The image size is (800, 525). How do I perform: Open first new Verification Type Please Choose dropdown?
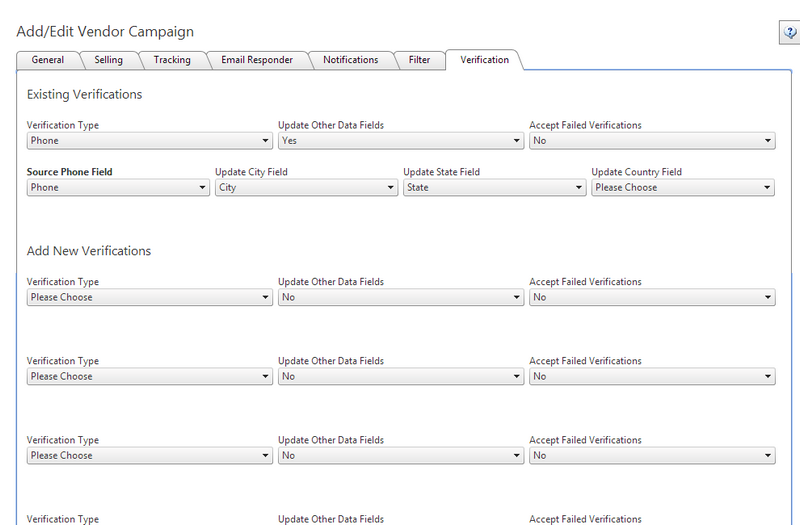[x=149, y=297]
